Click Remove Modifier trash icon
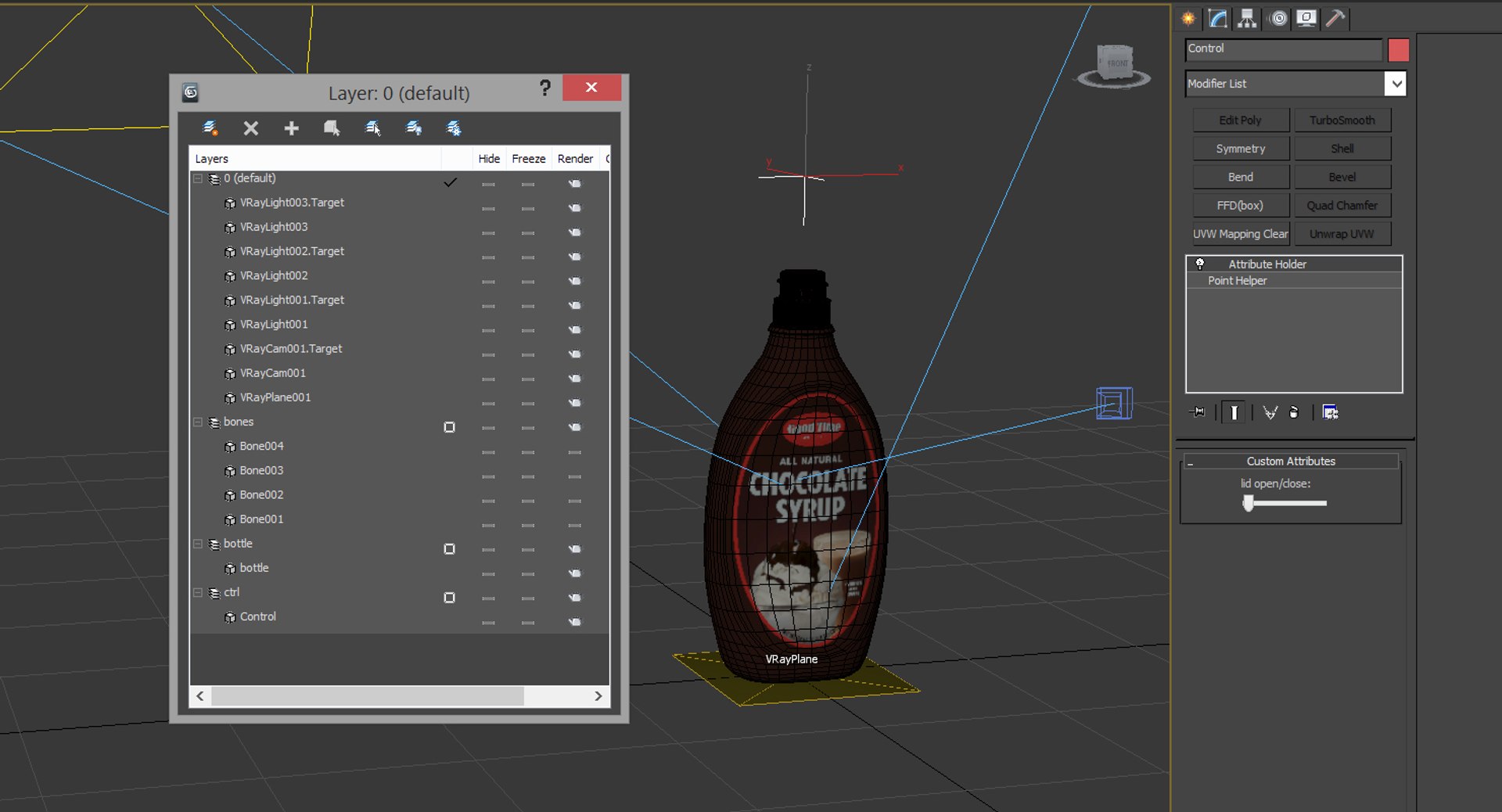 [1294, 412]
